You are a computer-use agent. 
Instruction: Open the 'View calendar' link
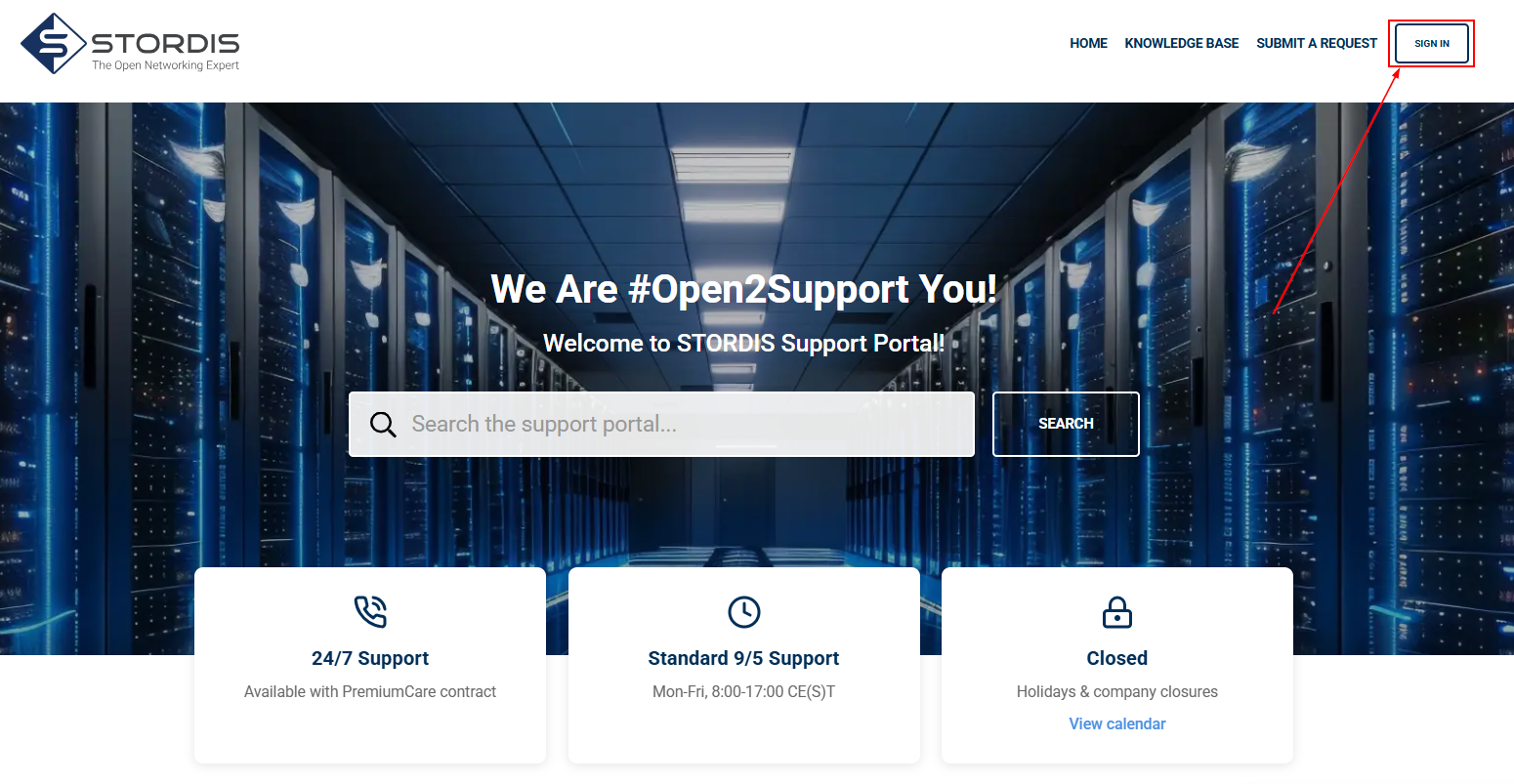(1116, 724)
